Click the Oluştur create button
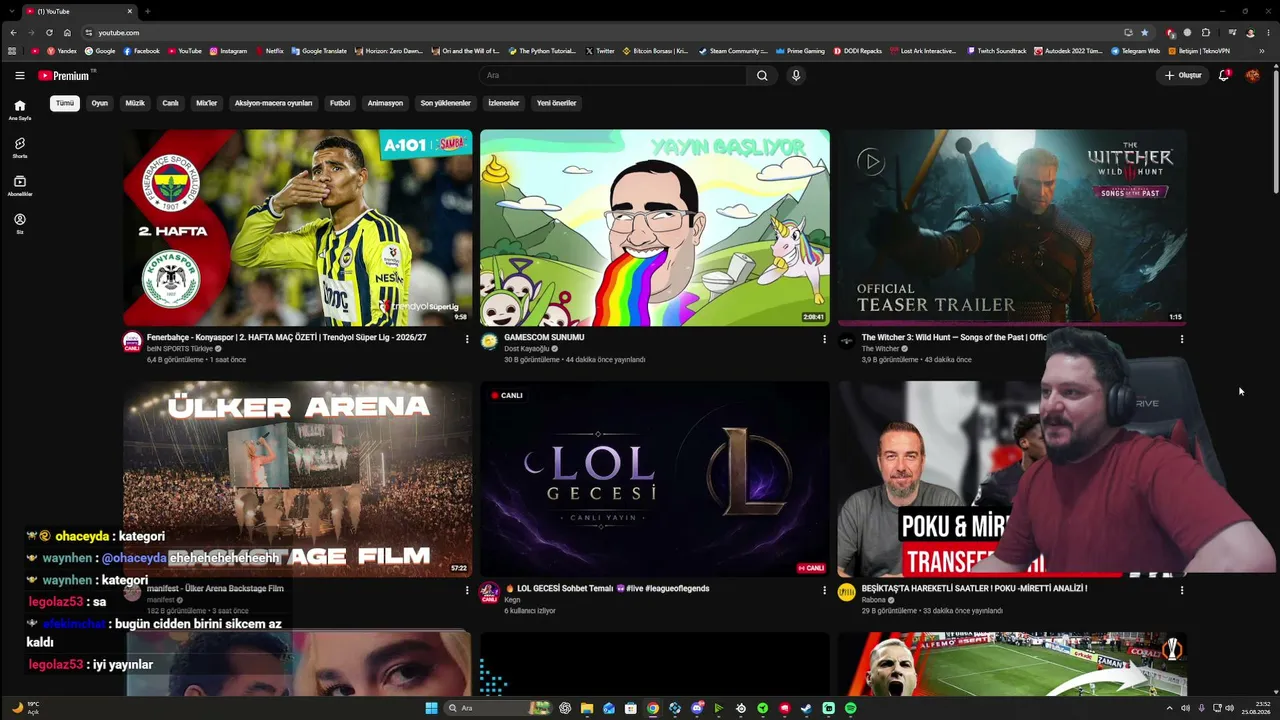 (x=1182, y=75)
